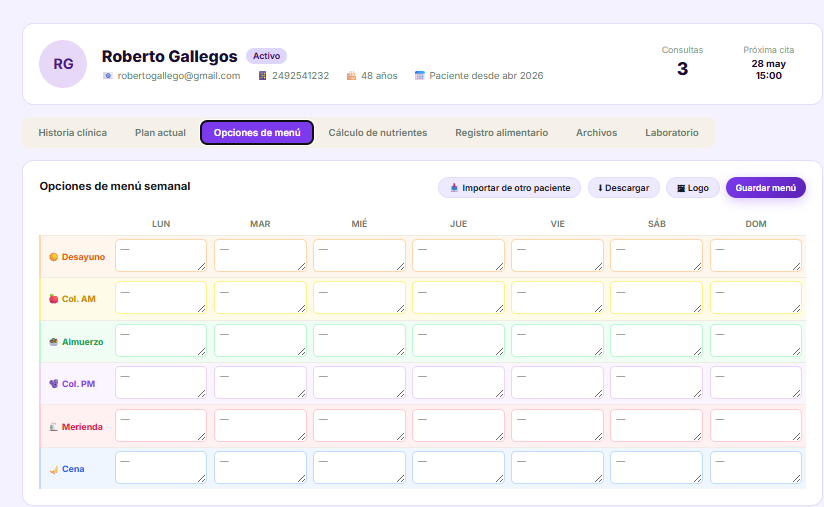The image size is (824, 507).
Task: Click the Almuerzo salad icon
Action: coord(54,342)
